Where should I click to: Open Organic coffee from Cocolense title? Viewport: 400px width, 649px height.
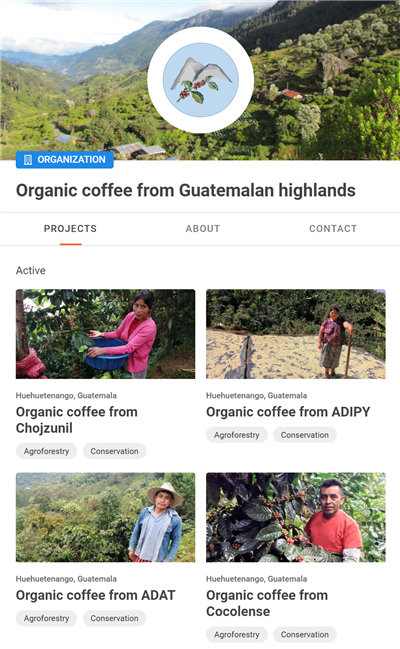(267, 603)
